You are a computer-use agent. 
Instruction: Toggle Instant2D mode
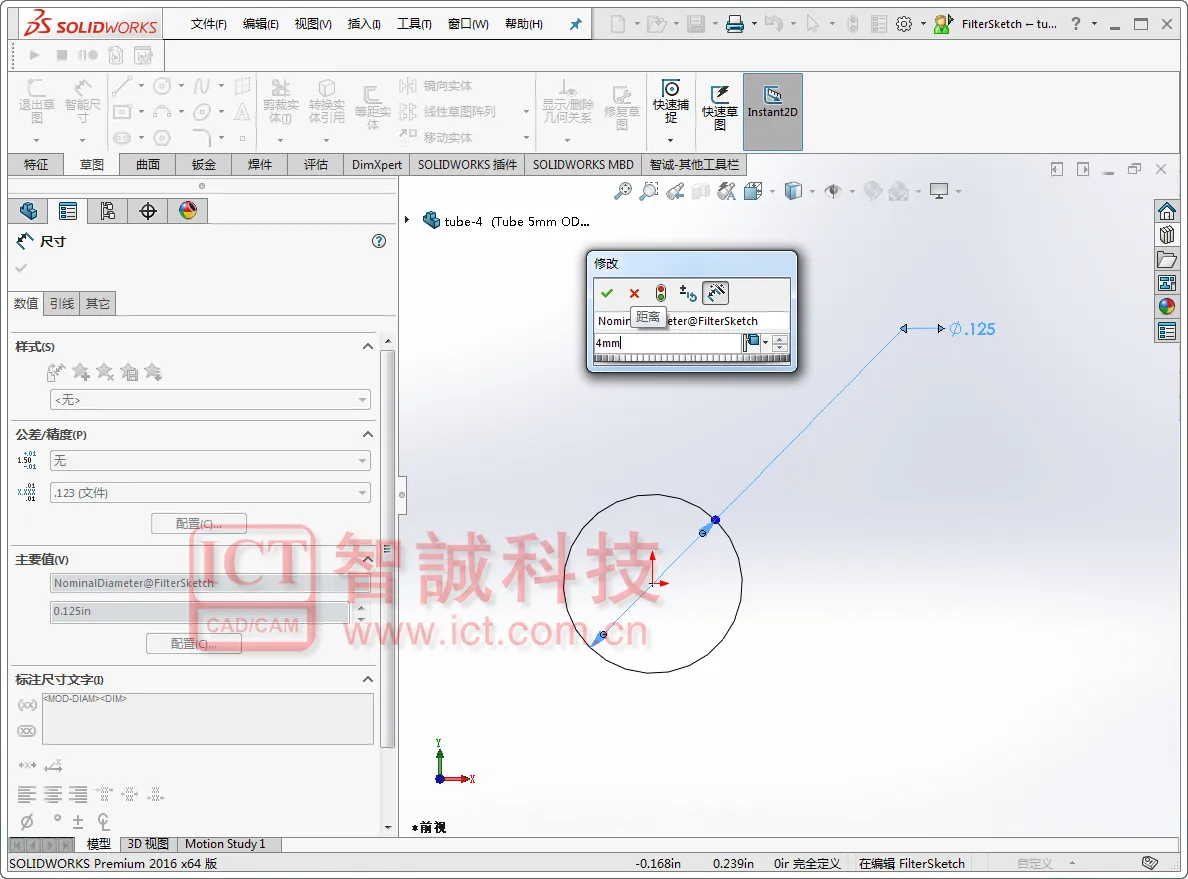click(x=773, y=111)
